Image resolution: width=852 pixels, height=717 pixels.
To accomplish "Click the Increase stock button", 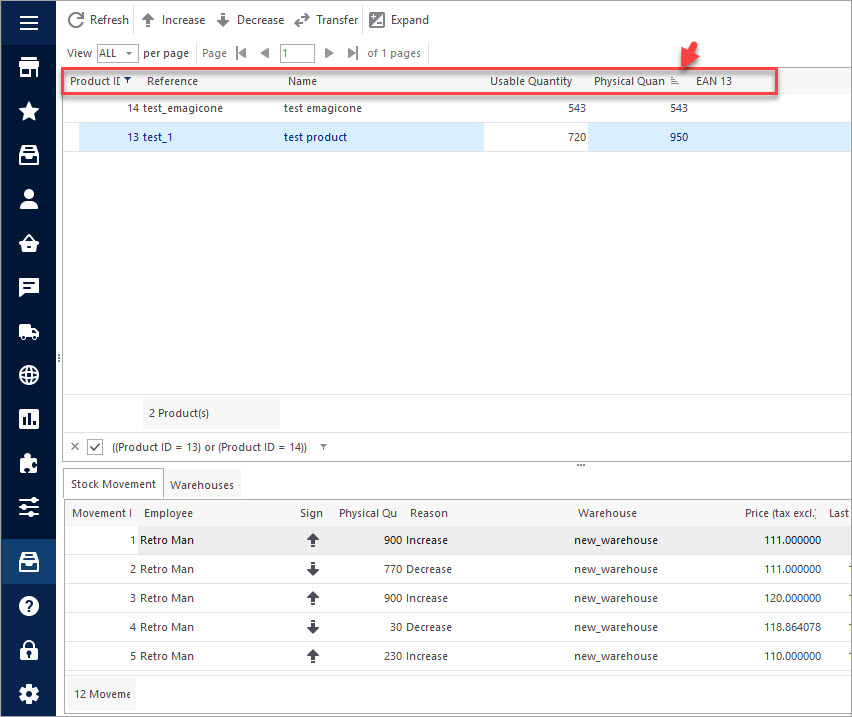I will (172, 20).
